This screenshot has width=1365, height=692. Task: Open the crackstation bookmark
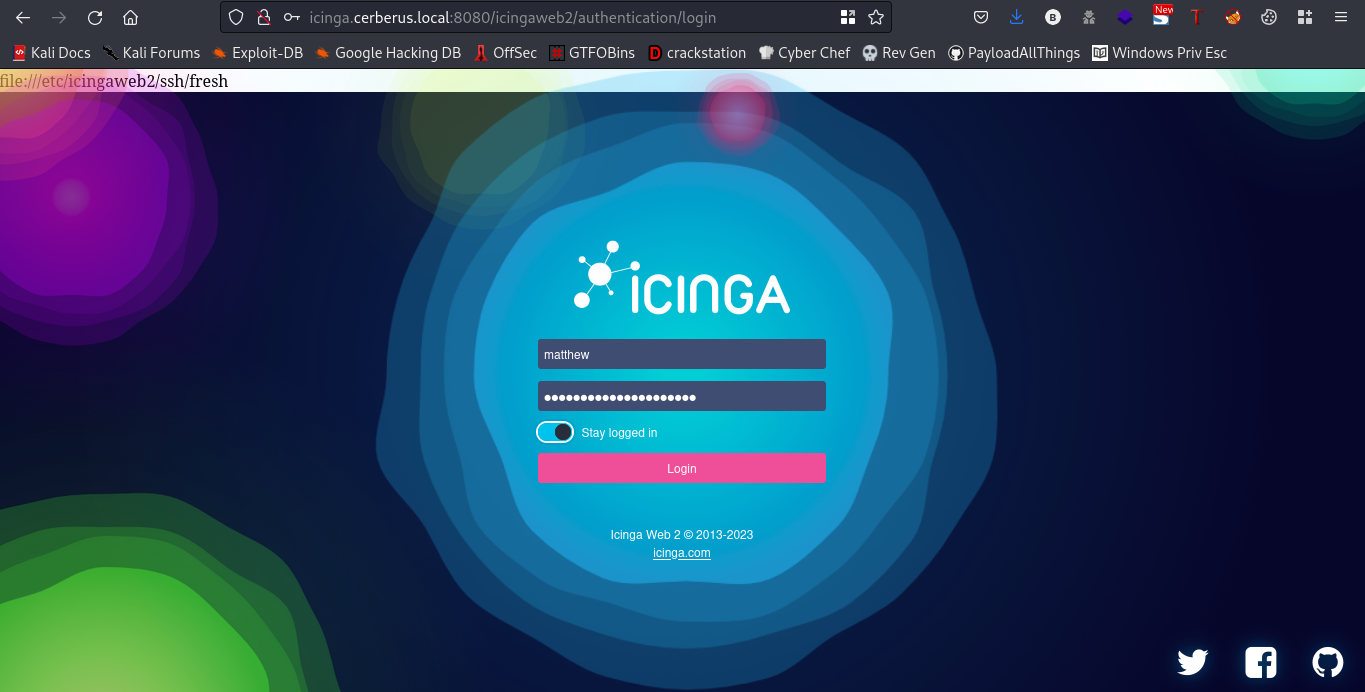tap(697, 53)
